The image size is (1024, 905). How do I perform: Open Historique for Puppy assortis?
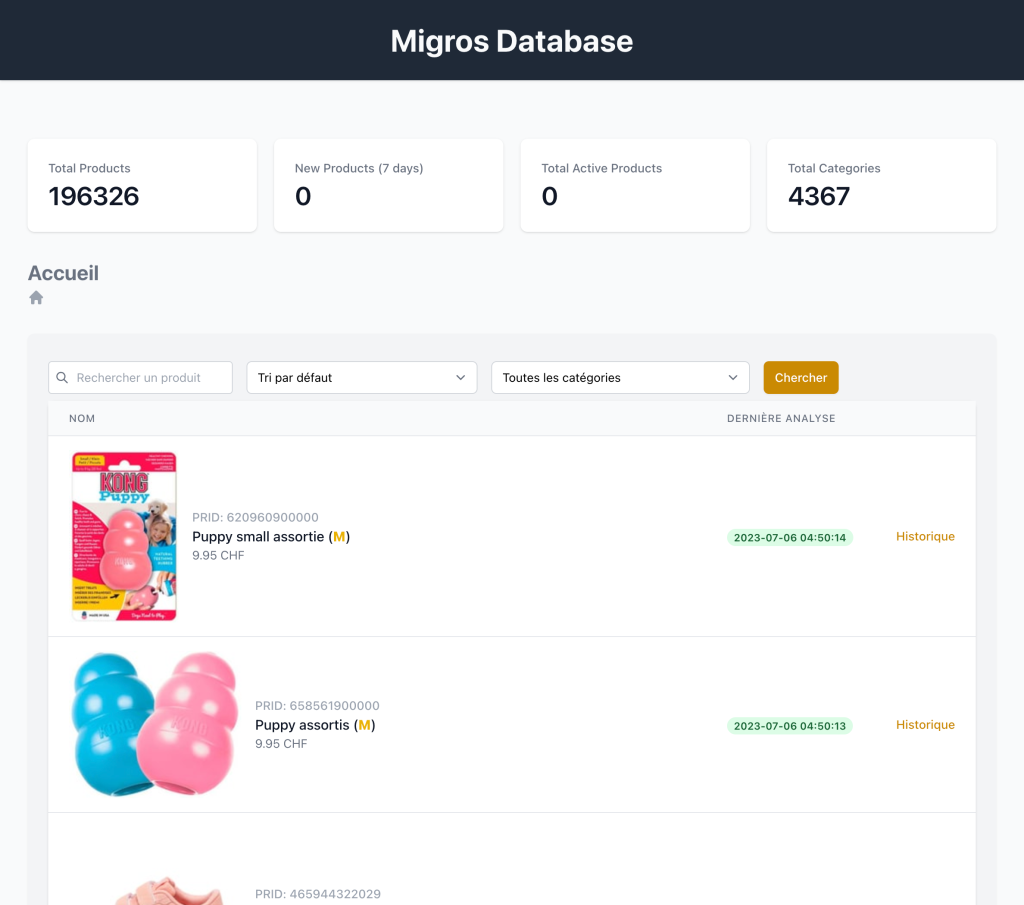(925, 725)
